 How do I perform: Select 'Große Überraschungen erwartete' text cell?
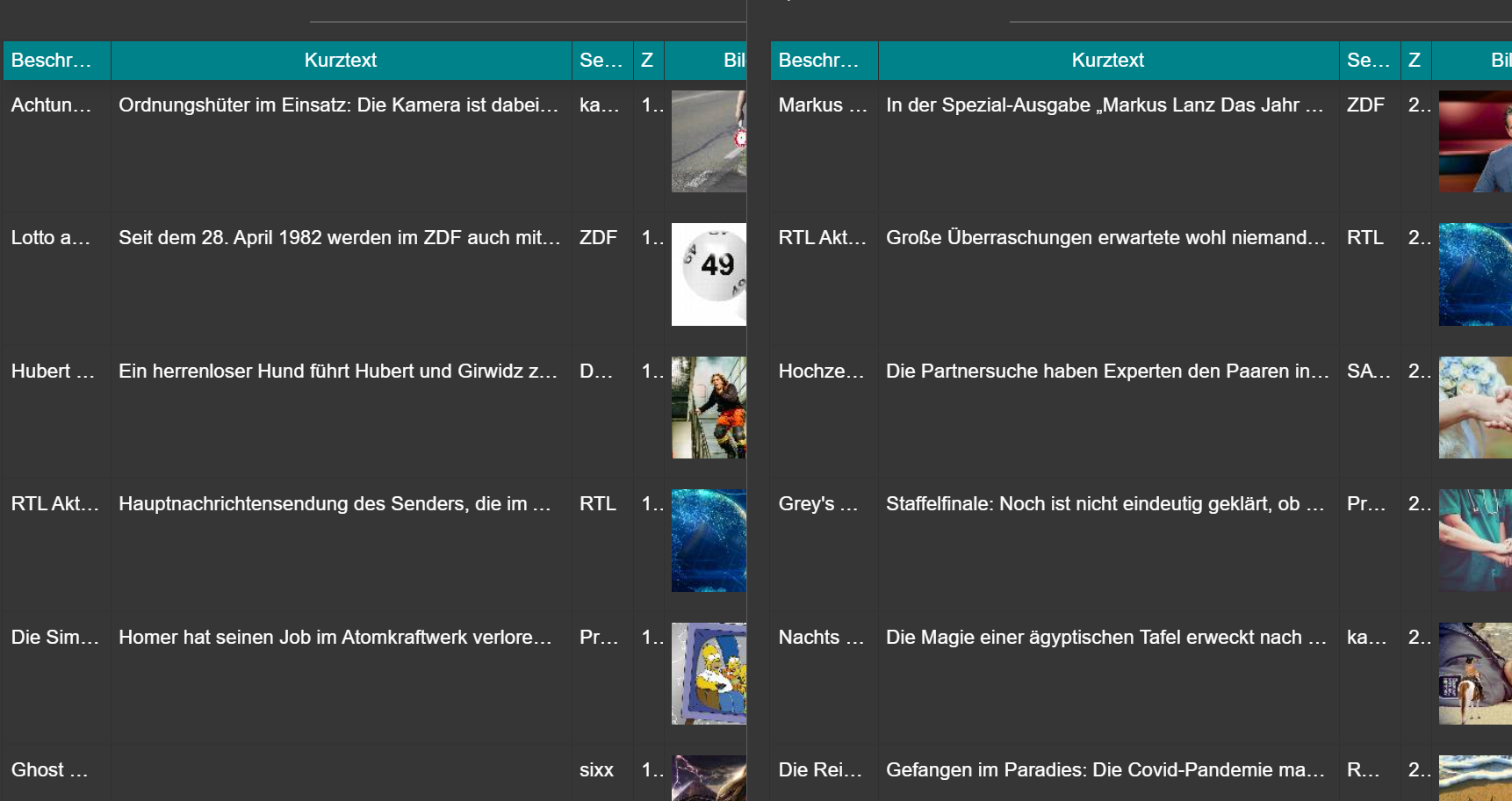point(1108,279)
